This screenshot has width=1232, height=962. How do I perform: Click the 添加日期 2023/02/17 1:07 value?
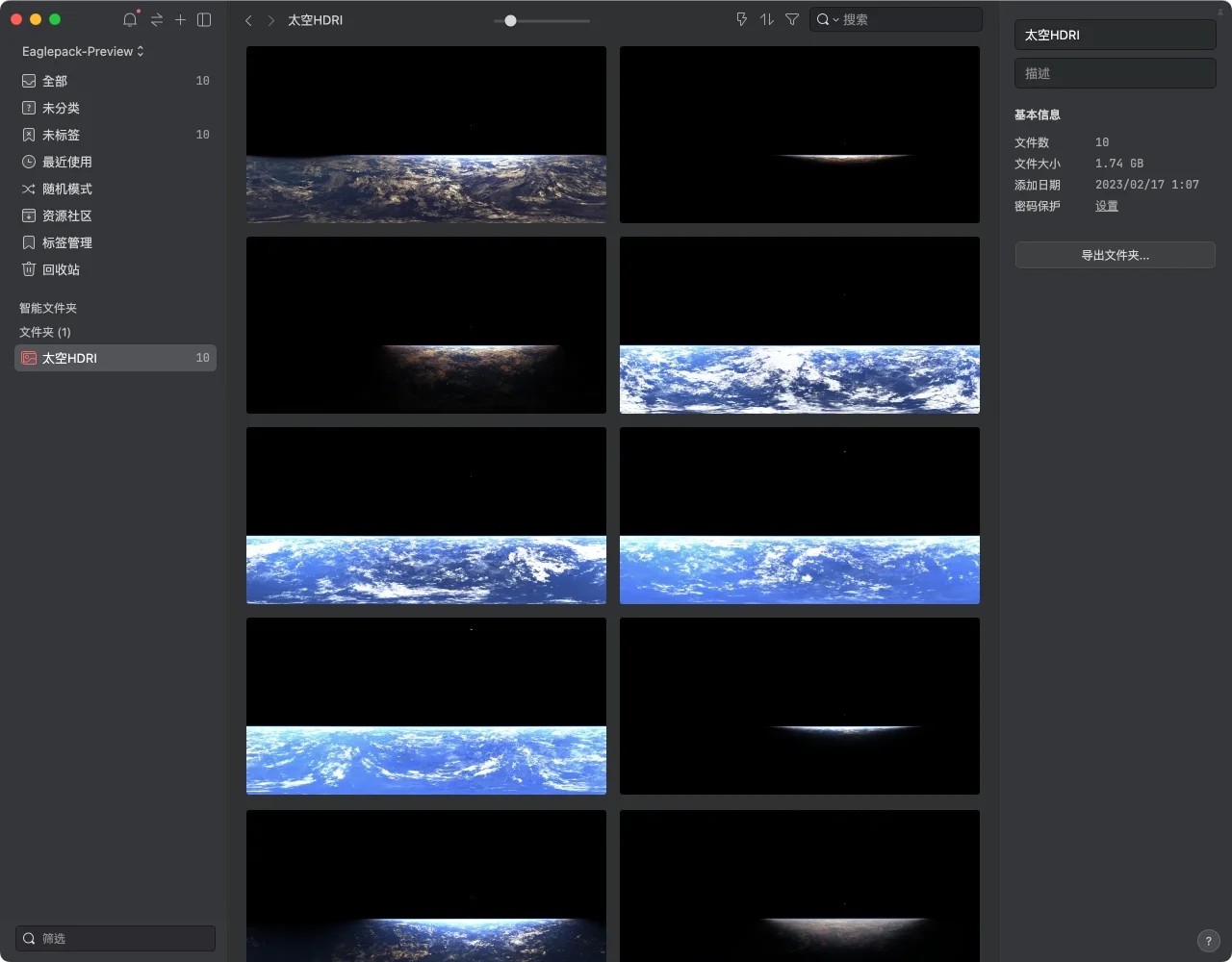(x=1147, y=185)
